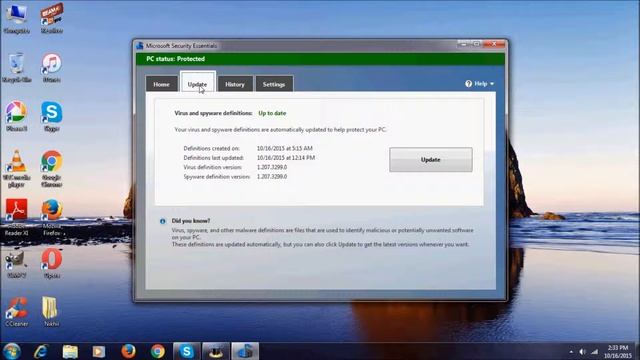Select the Update tab
This screenshot has width=640, height=360.
coord(198,83)
